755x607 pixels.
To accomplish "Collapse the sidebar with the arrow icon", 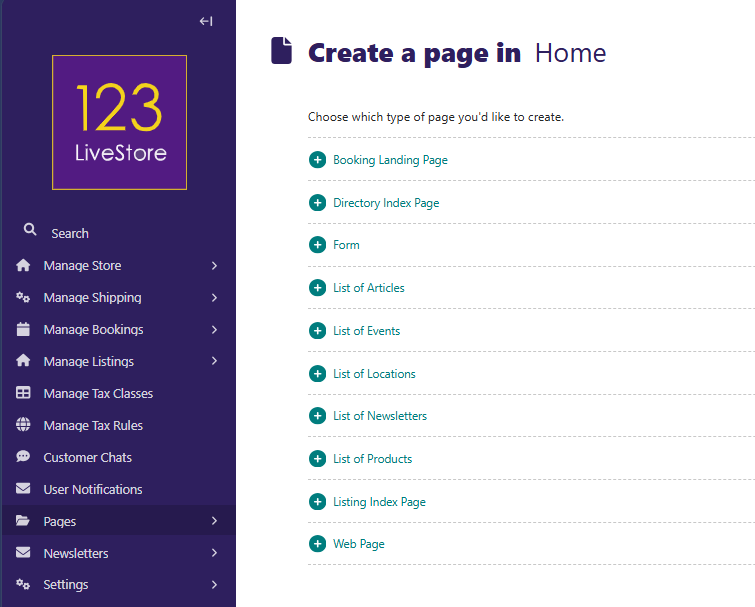I will (206, 21).
